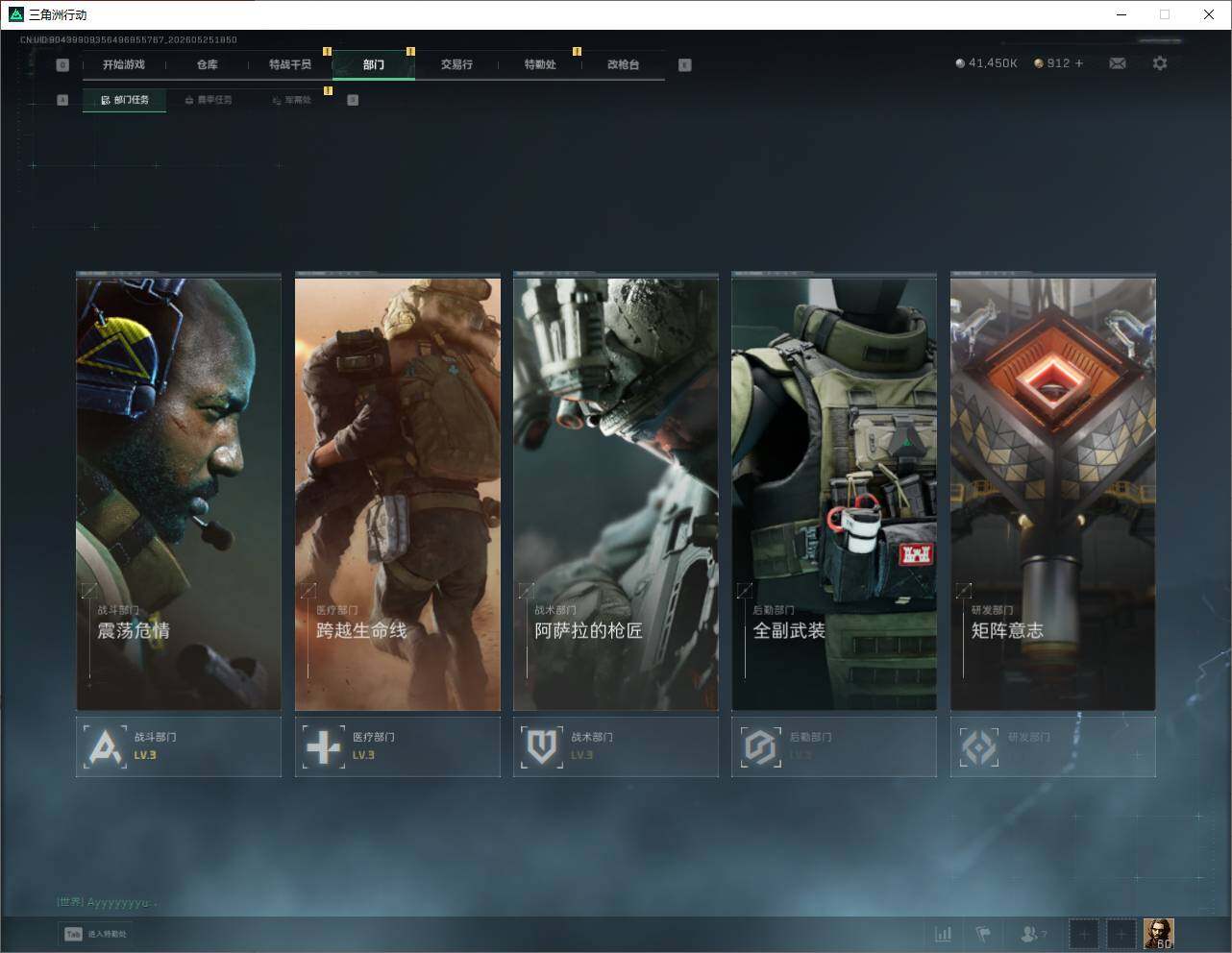The height and width of the screenshot is (953, 1232).
Task: Click the plus next to 912 currency
Action: (1079, 63)
